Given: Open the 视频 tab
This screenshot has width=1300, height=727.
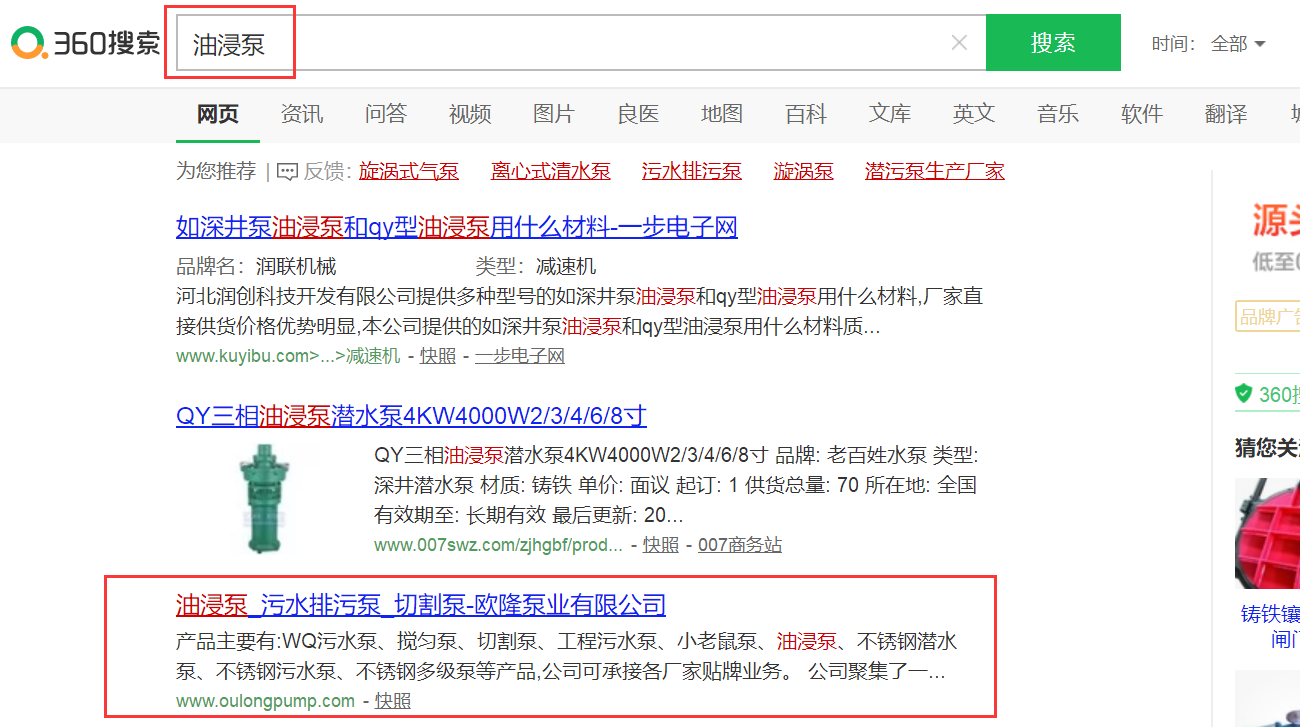Looking at the screenshot, I should click(x=470, y=114).
